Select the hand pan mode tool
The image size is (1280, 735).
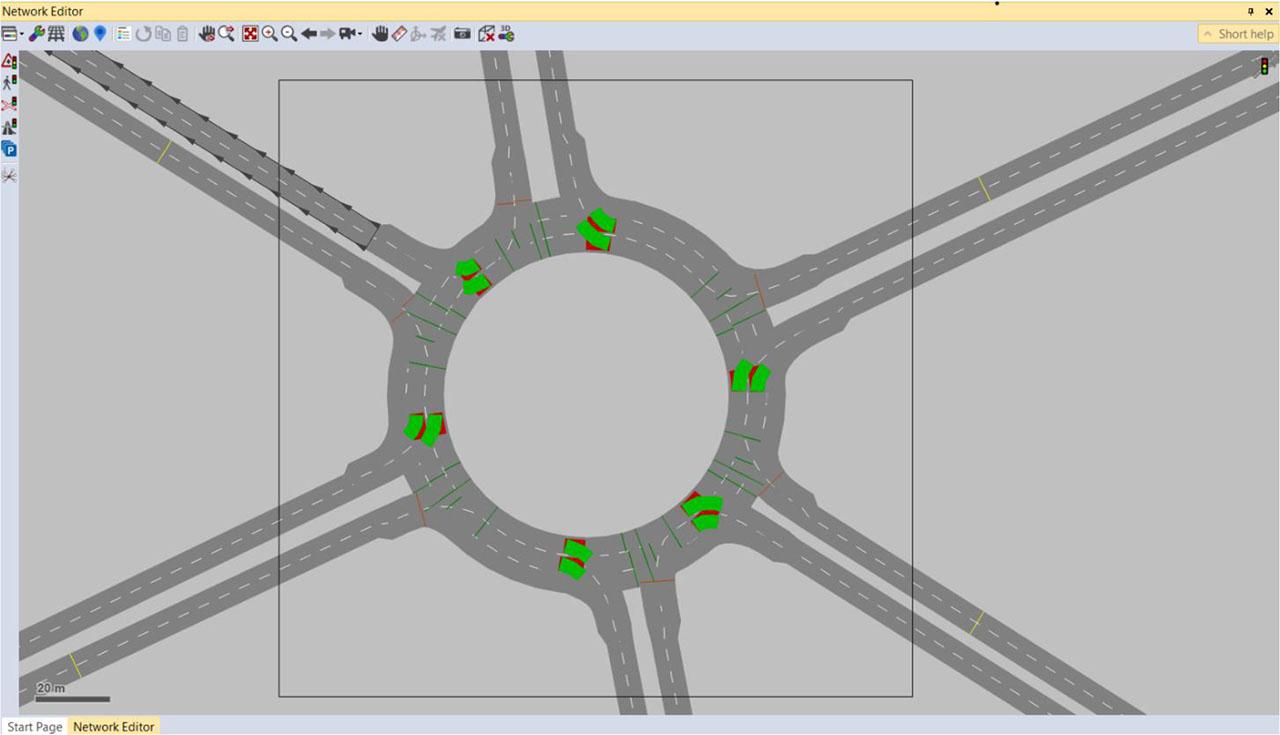(x=380, y=34)
